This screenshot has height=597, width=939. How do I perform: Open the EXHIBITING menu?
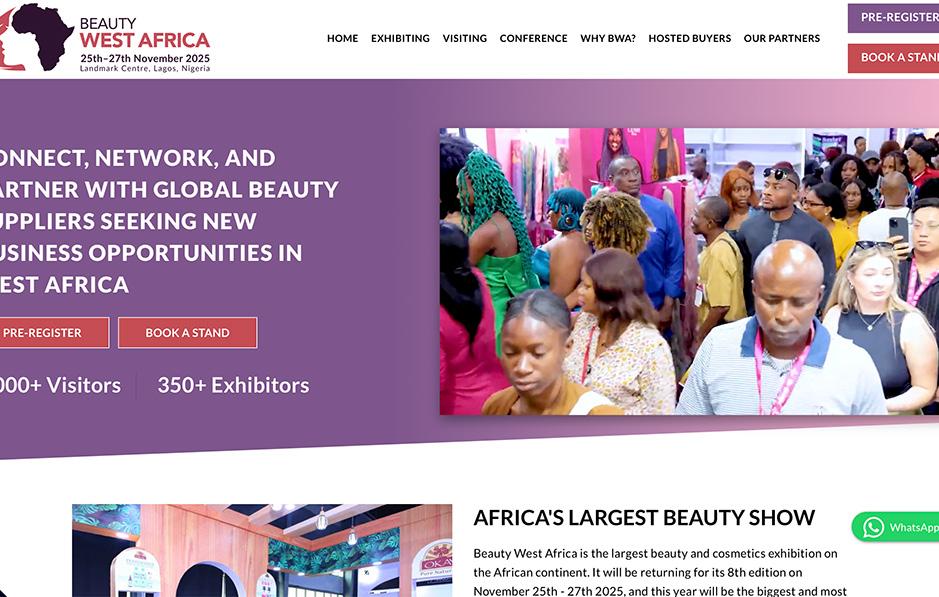point(400,38)
